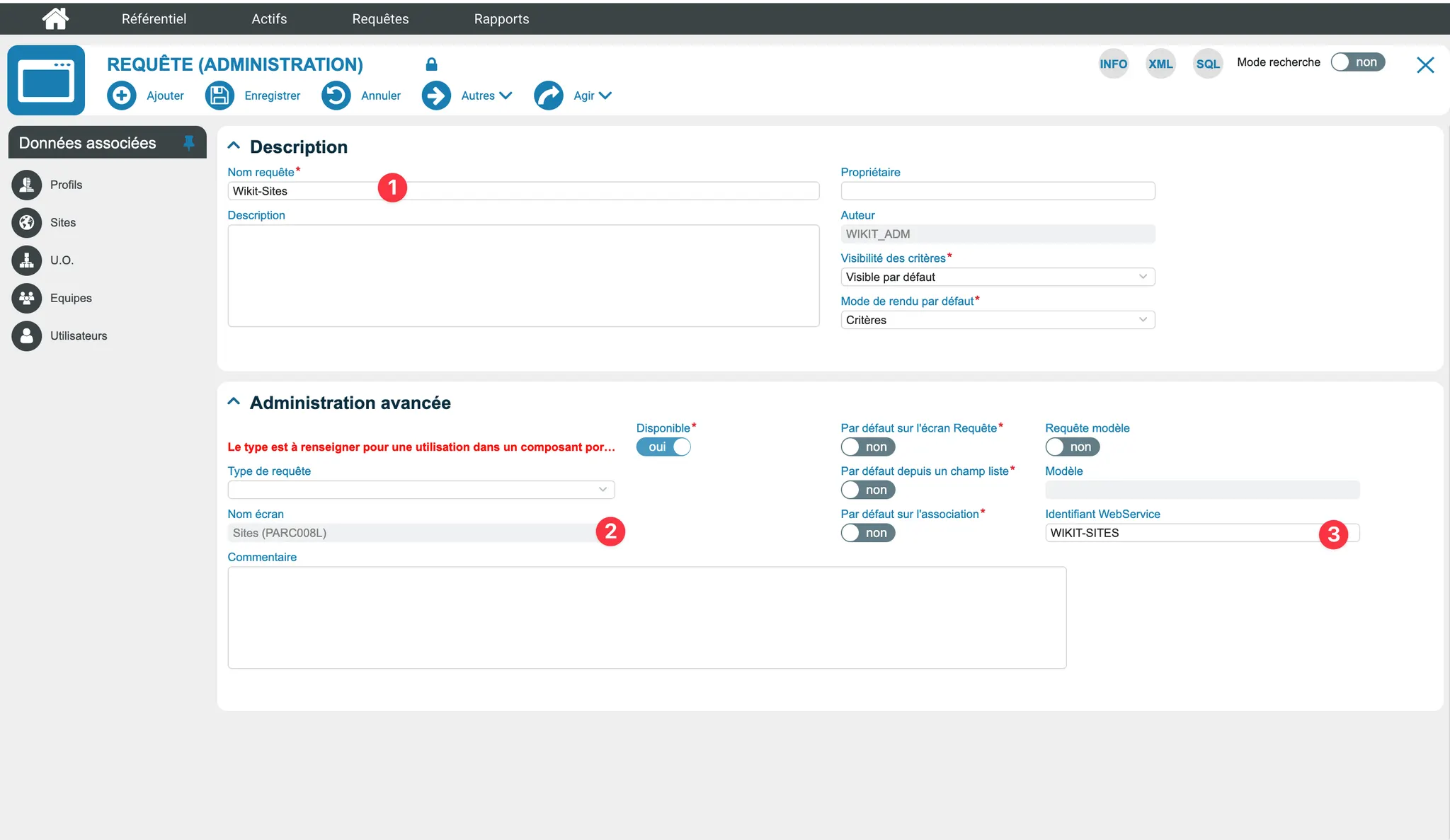1450x840 pixels.
Task: Expand the Type de requête combo box
Action: (421, 490)
